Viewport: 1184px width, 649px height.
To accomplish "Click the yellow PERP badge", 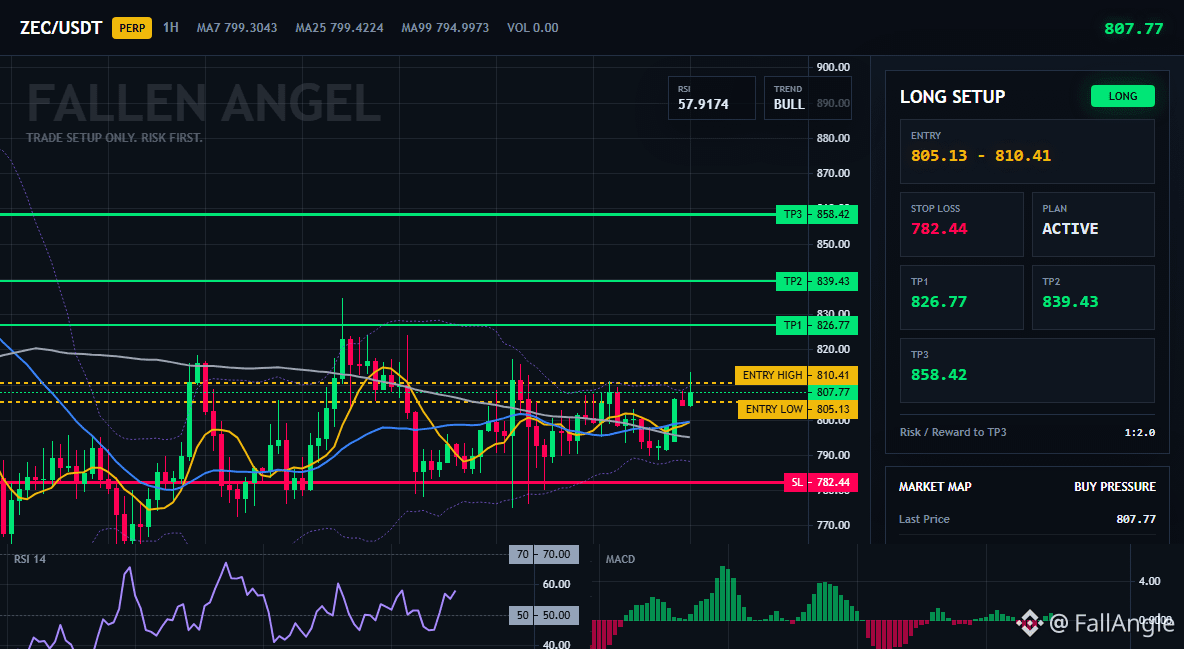I will (x=132, y=28).
